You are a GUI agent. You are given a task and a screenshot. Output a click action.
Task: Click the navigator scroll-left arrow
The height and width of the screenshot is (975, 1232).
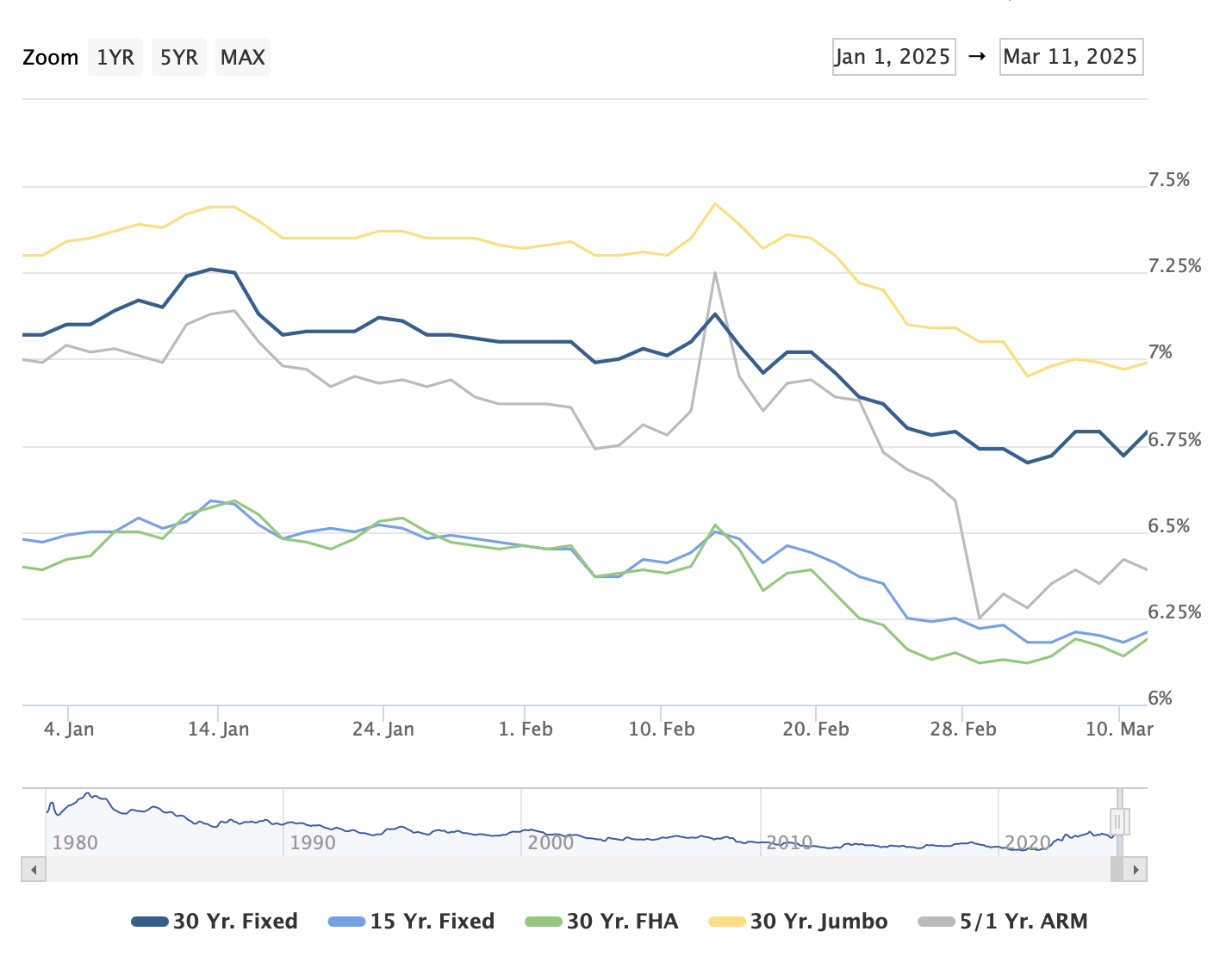(34, 870)
